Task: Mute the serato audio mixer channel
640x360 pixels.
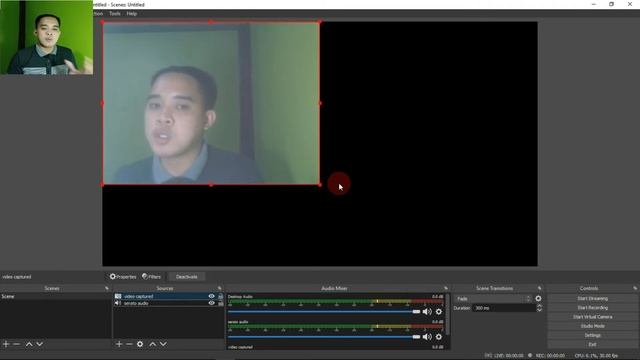Action: pyautogui.click(x=427, y=337)
